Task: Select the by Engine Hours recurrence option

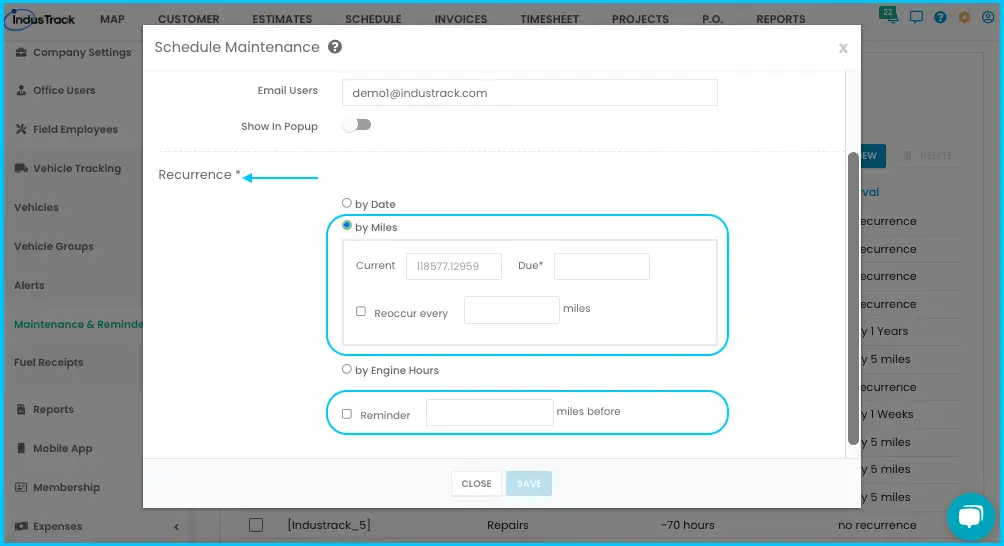Action: 346,369
